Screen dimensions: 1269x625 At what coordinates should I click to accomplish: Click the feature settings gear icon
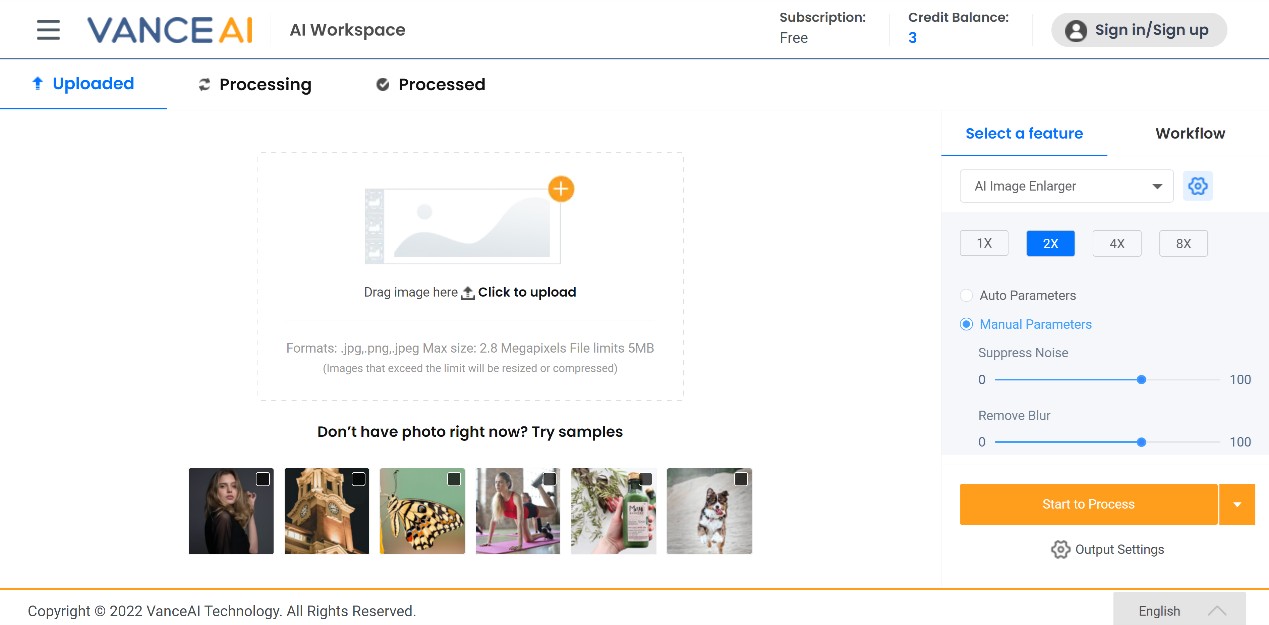tap(1198, 186)
